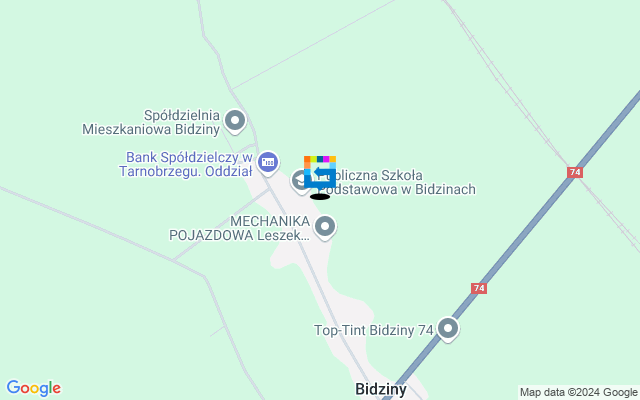Screen dimensions: 640x400
Task: Select the MECHANIKA POJAZDOWA pin icon
Action: click(325, 227)
